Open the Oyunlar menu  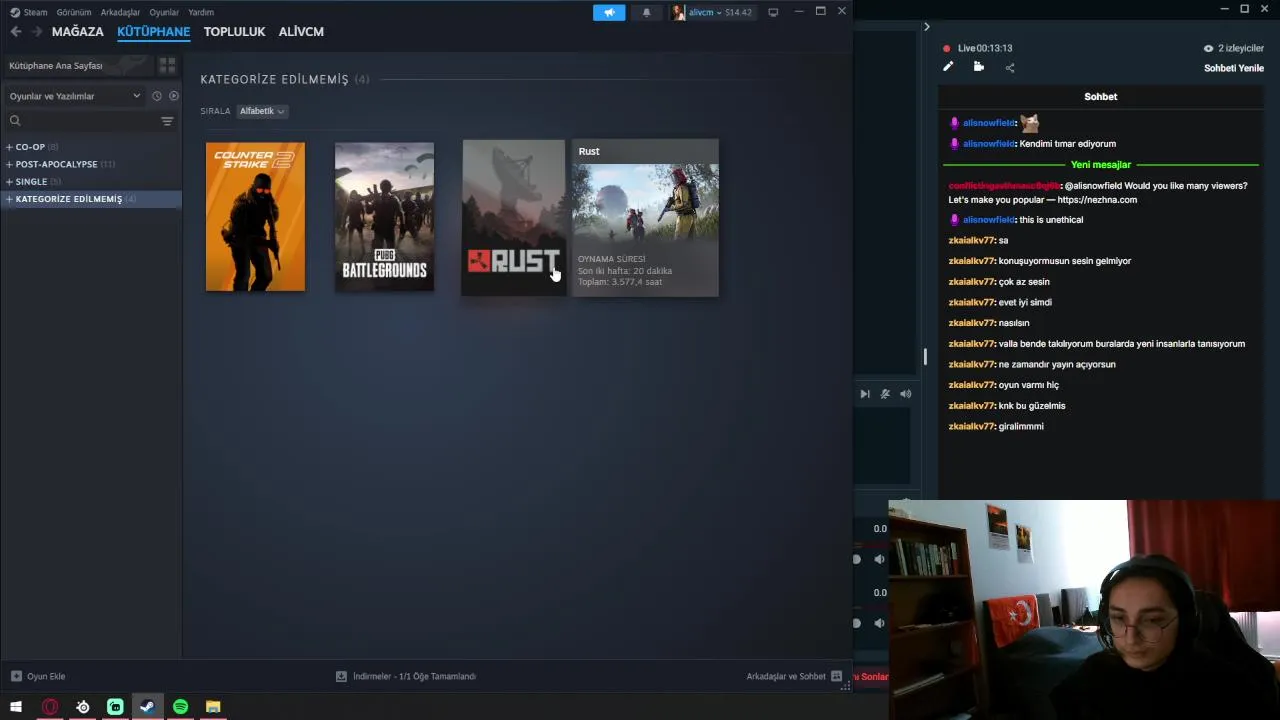[x=164, y=12]
